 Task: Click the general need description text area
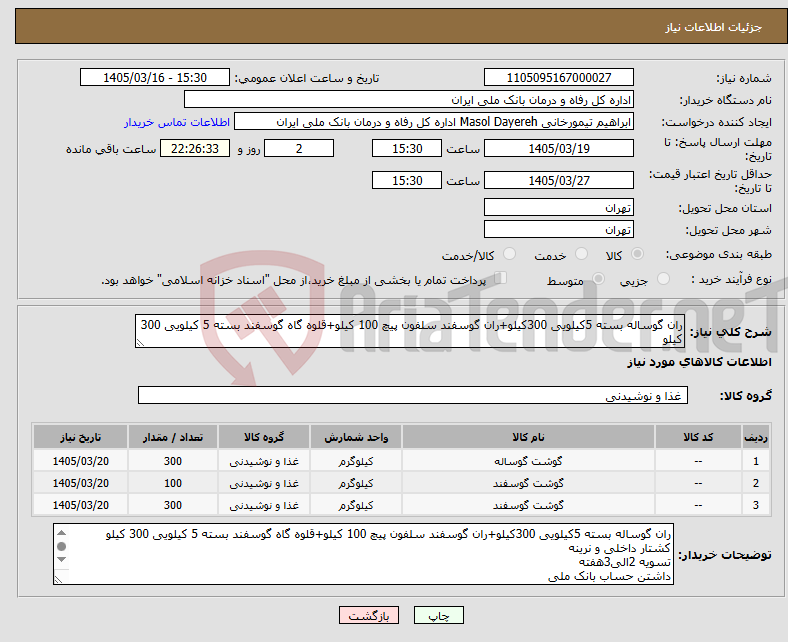tap(410, 331)
